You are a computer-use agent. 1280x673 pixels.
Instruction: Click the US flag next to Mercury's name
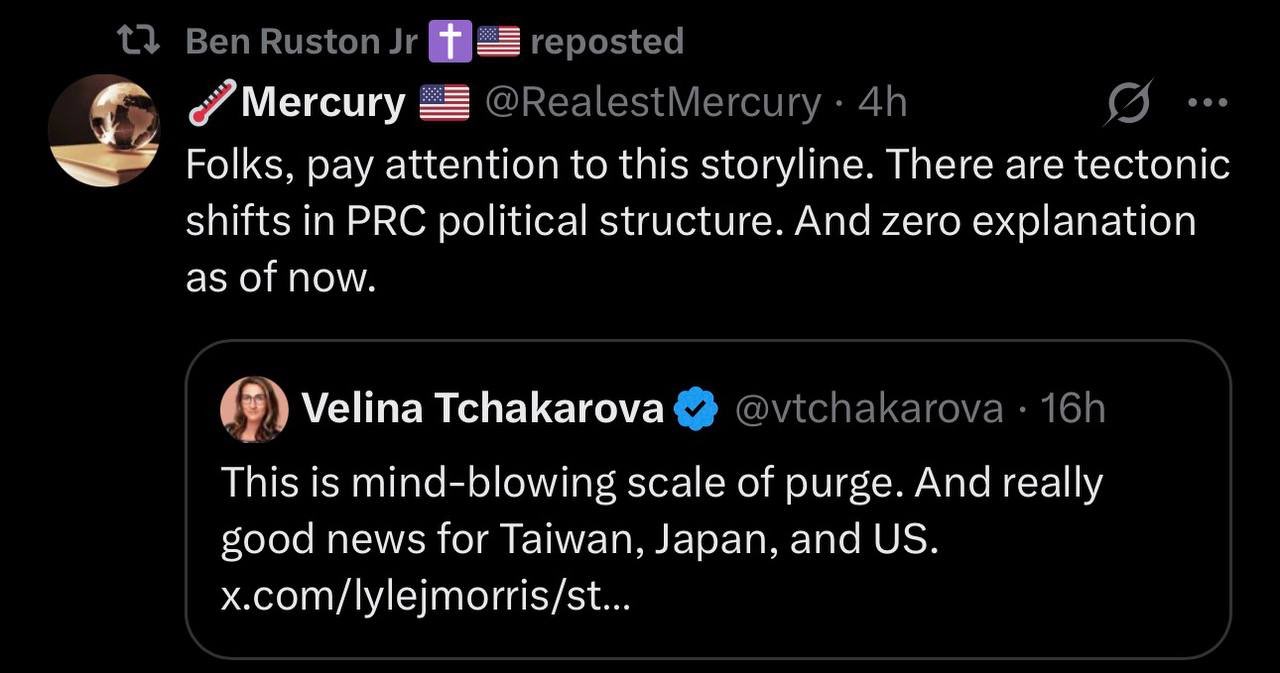[444, 102]
